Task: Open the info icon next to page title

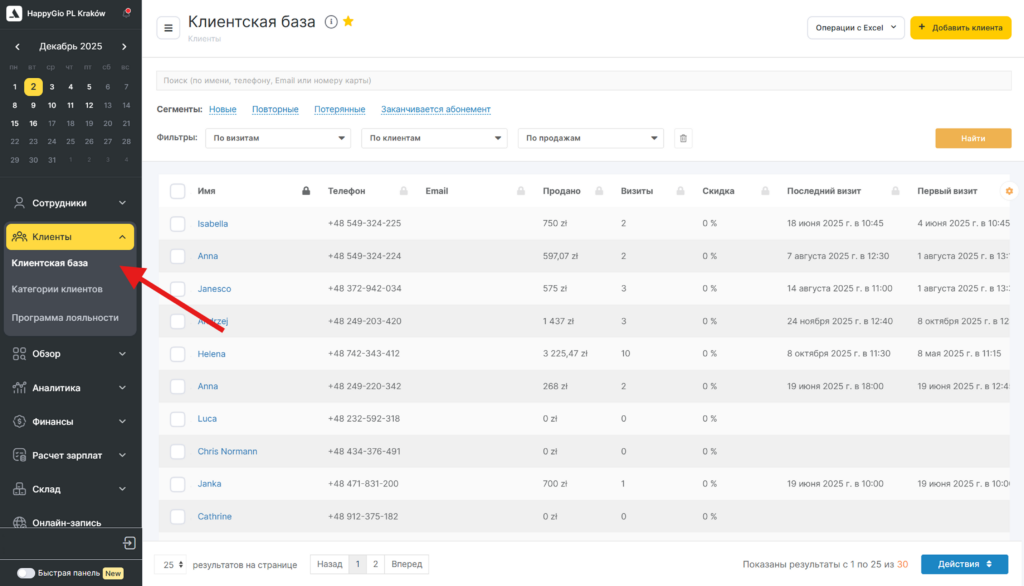Action: [331, 22]
